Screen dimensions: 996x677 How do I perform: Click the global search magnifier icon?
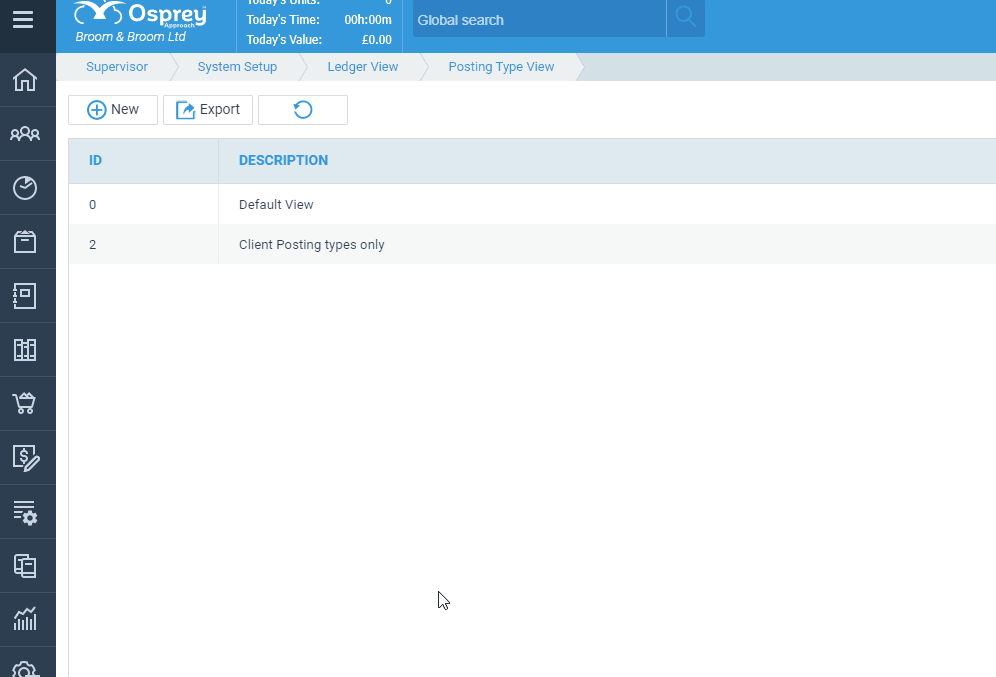pos(685,18)
